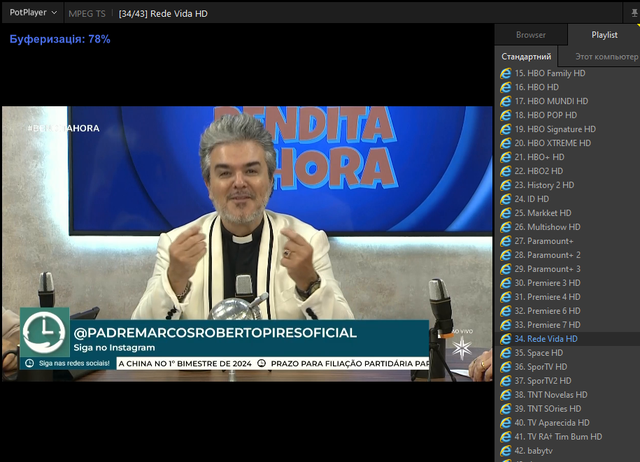Click the icon beside 23. History 2 HD
Screen dimensions: 640x462
pos(505,185)
